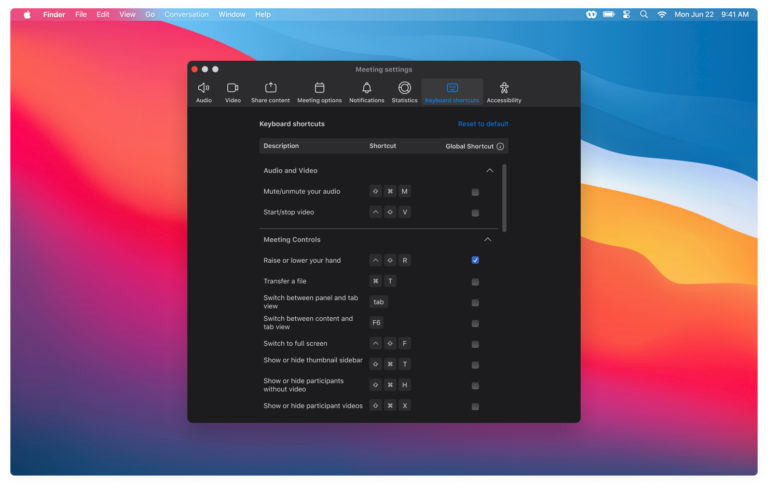Enable global shortcut for Mute/unmute audio
768x488 pixels.
point(475,192)
